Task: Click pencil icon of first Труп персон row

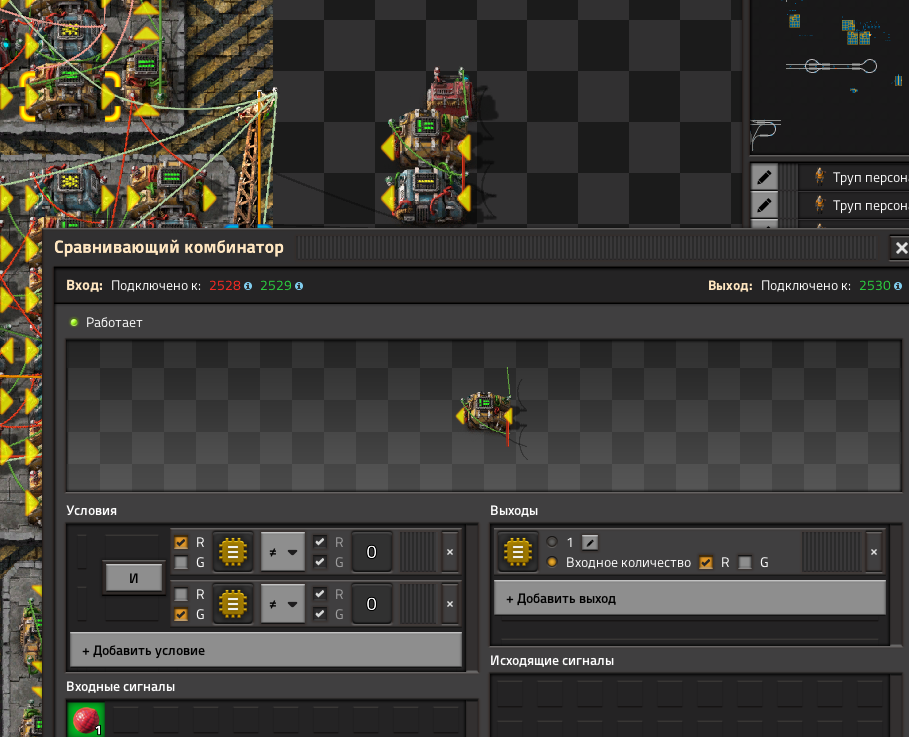Action: pos(764,177)
